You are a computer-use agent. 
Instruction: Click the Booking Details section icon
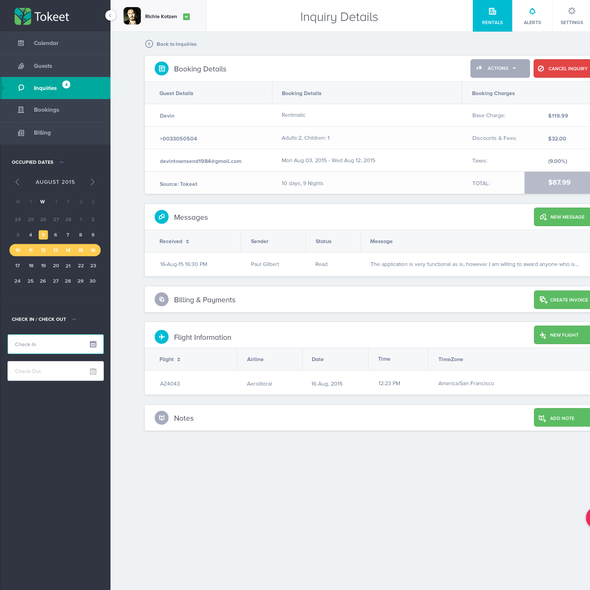(162, 68)
